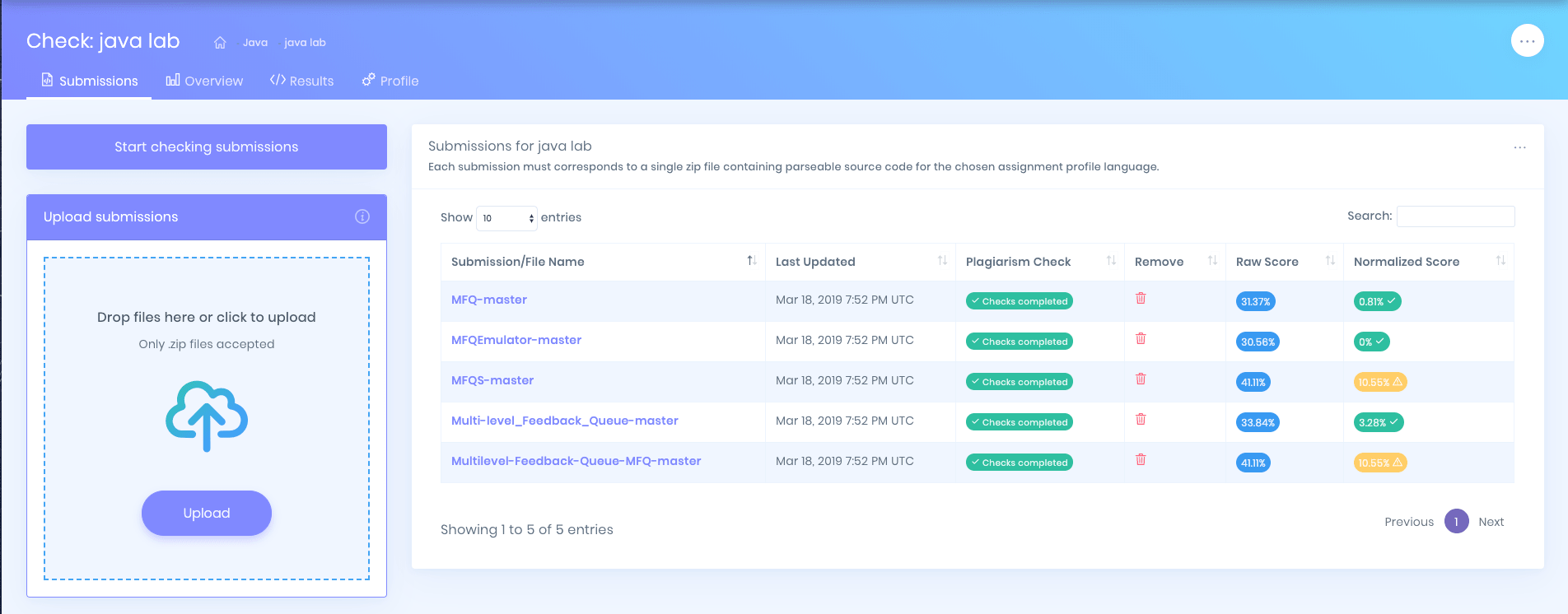Delete the MFQ-master submission
Screen dimensions: 1568x614
tap(1141, 298)
